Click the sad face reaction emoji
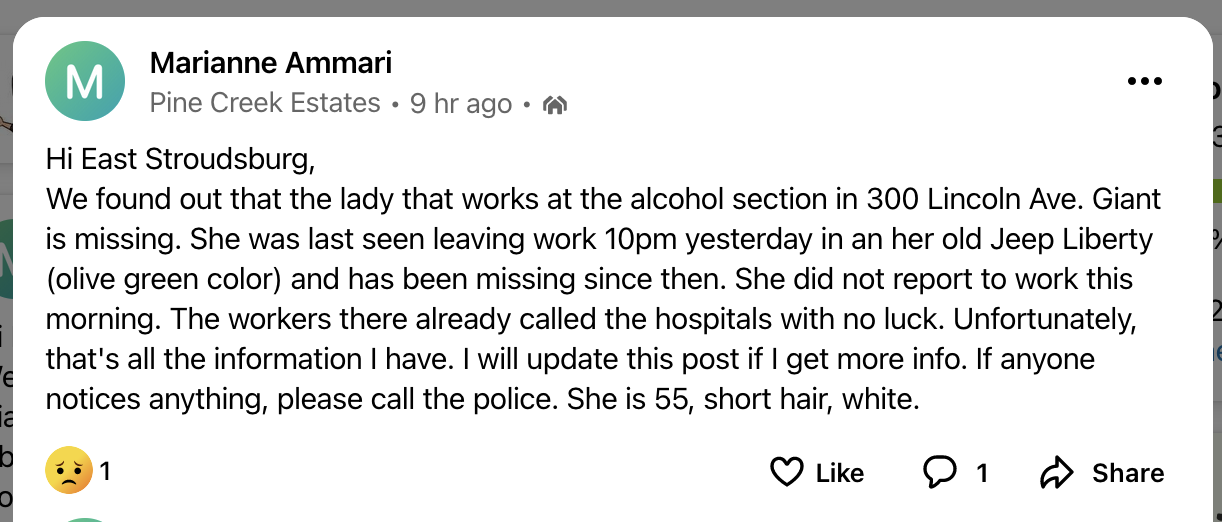This screenshot has height=522, width=1222. click(x=68, y=471)
